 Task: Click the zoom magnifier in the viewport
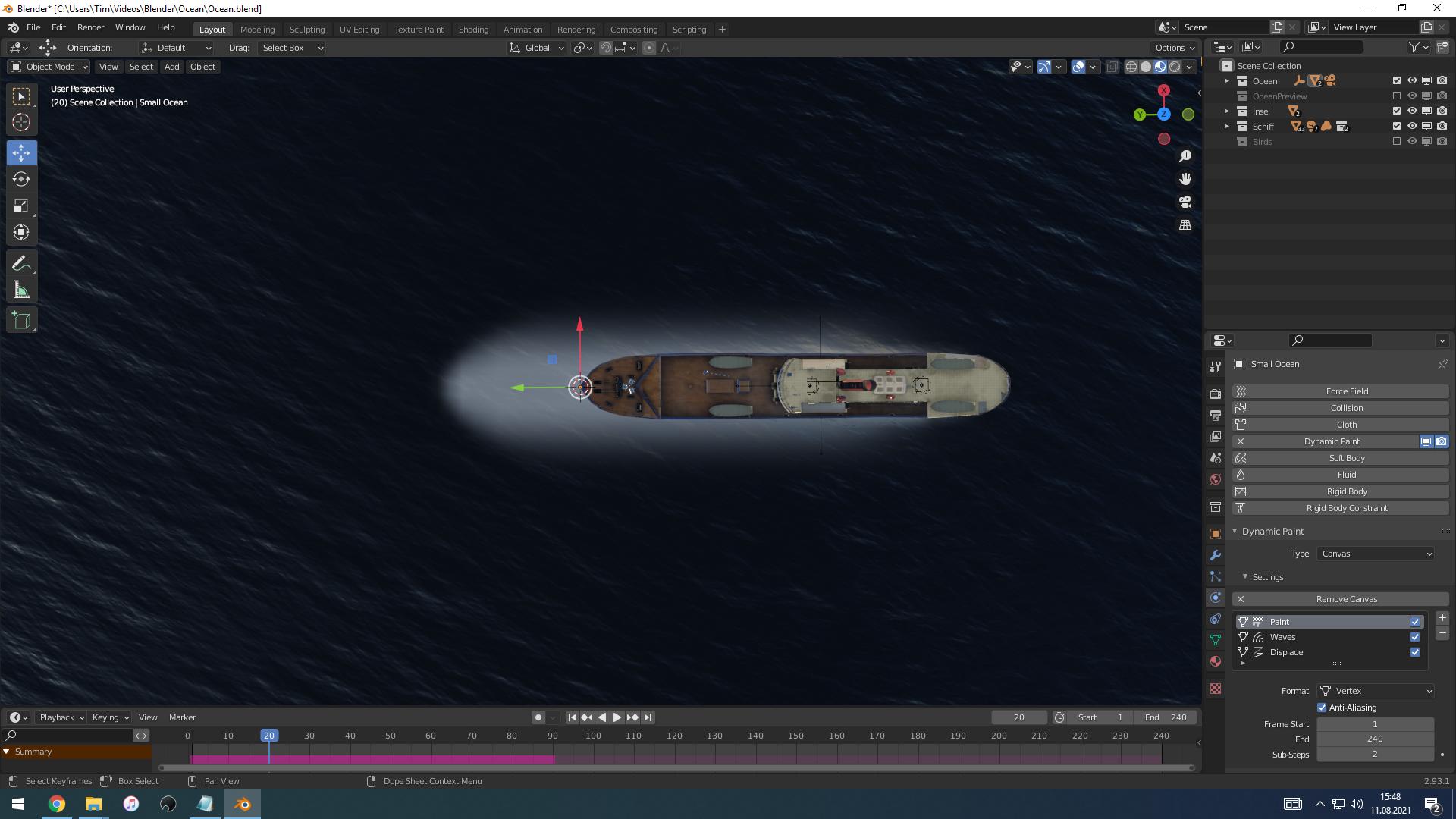tap(1185, 156)
